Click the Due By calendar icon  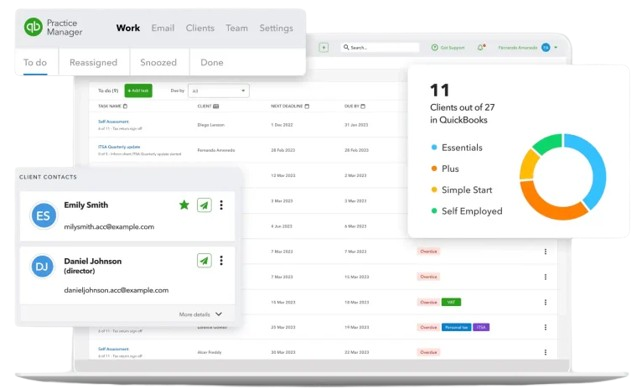[363, 106]
